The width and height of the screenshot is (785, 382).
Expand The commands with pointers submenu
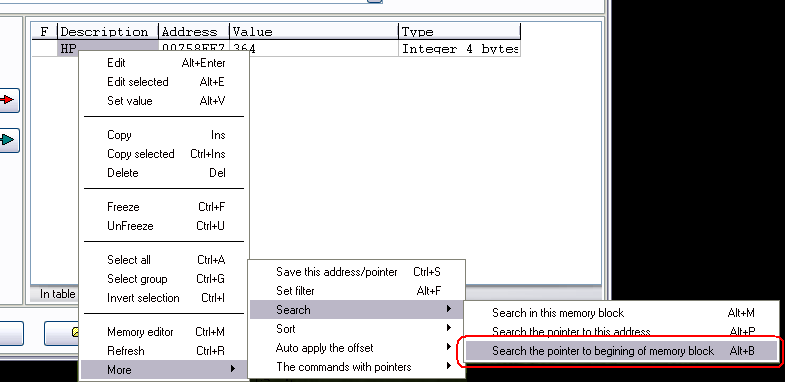[356, 367]
